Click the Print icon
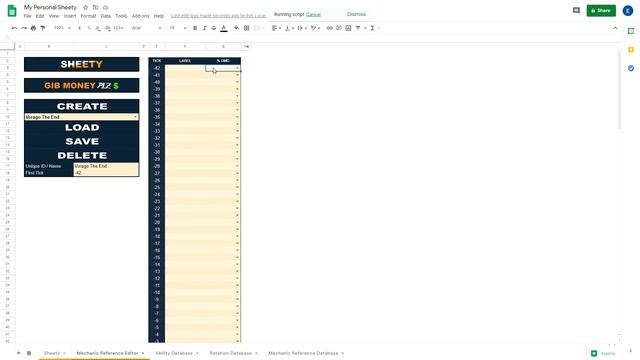The width and height of the screenshot is (640, 360). [x=33, y=28]
